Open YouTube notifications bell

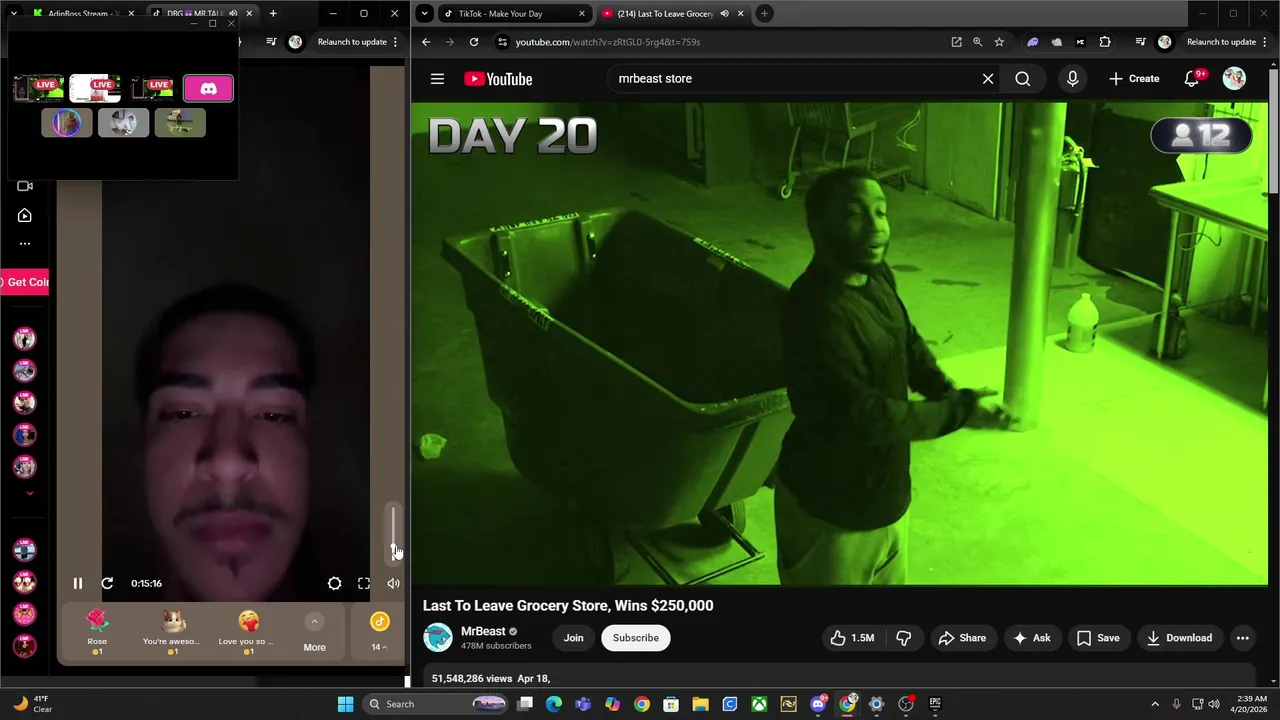1191,79
